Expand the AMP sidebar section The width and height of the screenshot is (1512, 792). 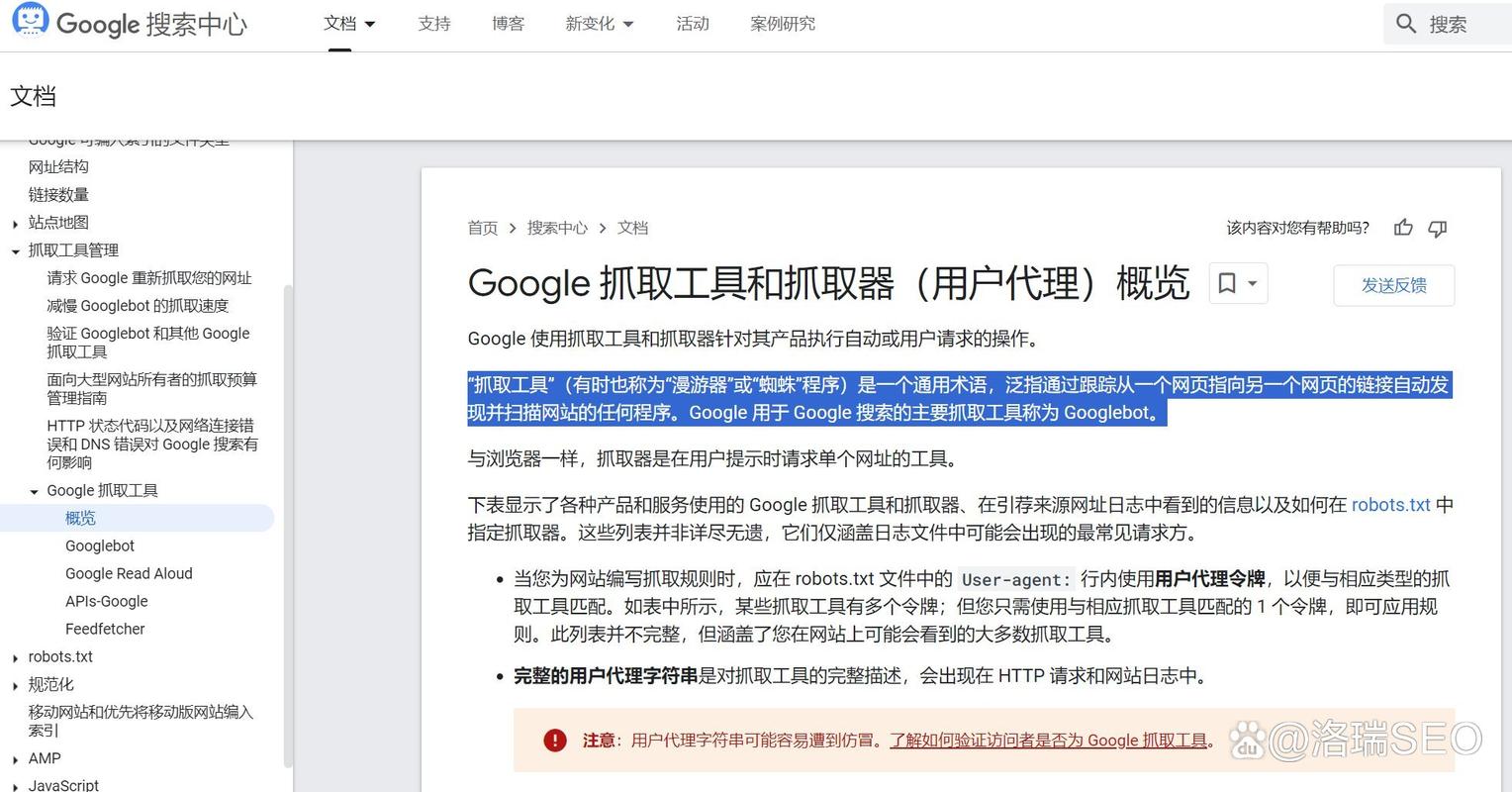[x=15, y=760]
